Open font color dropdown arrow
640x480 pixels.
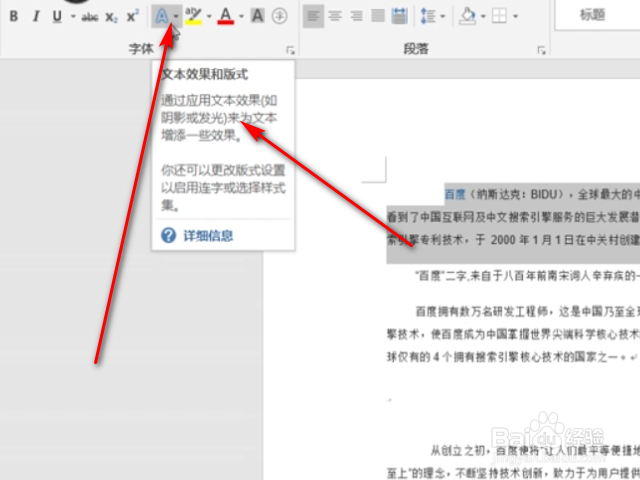[241, 16]
